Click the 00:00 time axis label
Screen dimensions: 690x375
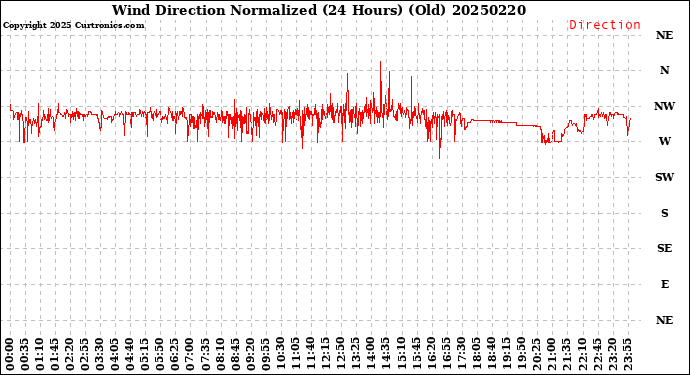pyautogui.click(x=10, y=355)
